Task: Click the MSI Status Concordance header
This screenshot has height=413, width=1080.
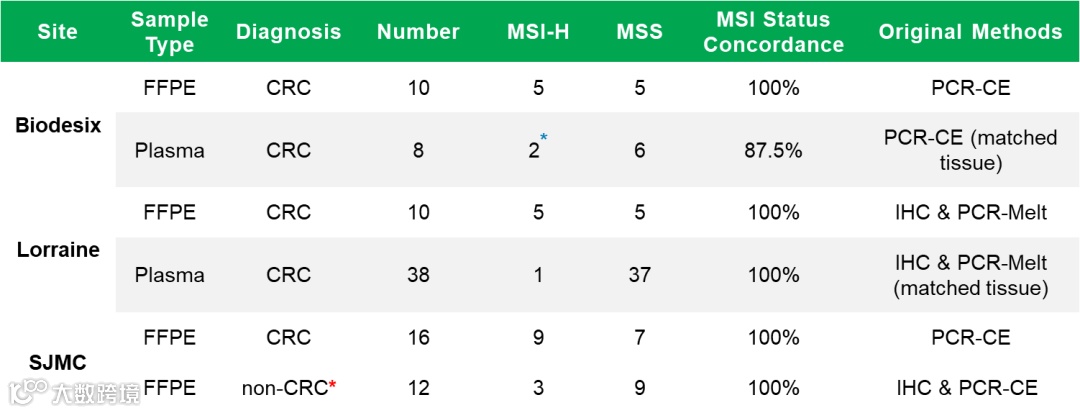Action: (773, 32)
